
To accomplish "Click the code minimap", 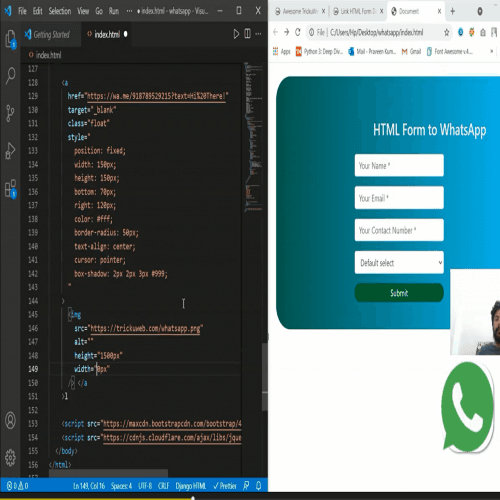I will tap(253, 137).
